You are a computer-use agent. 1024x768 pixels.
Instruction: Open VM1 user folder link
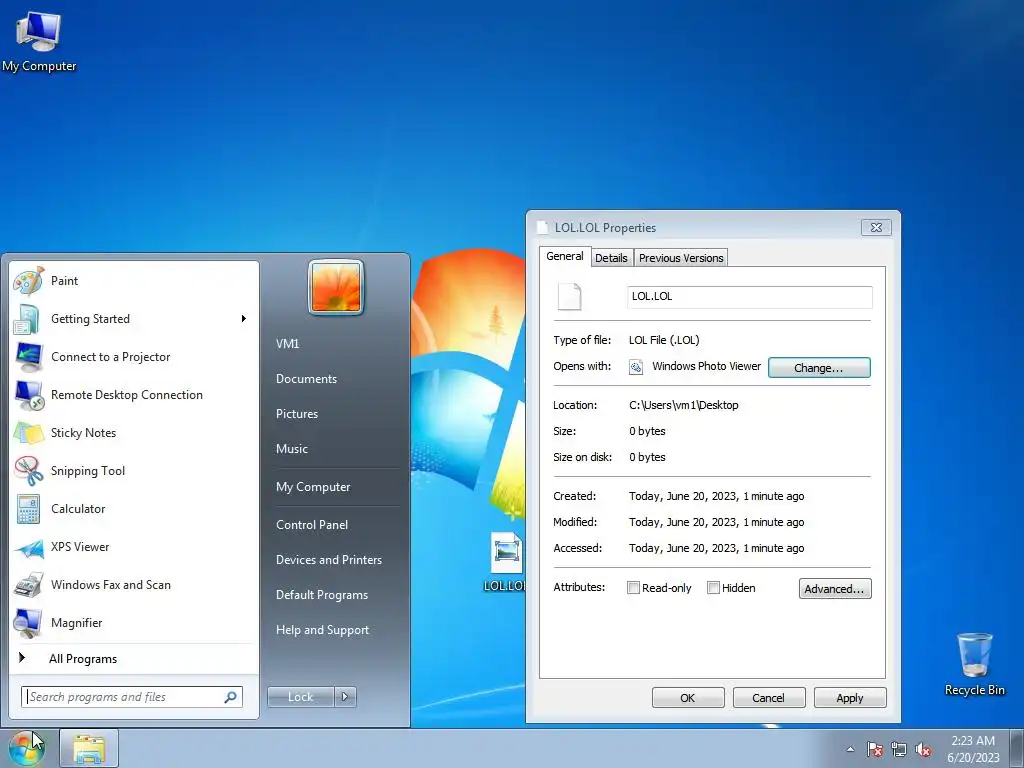pyautogui.click(x=287, y=344)
